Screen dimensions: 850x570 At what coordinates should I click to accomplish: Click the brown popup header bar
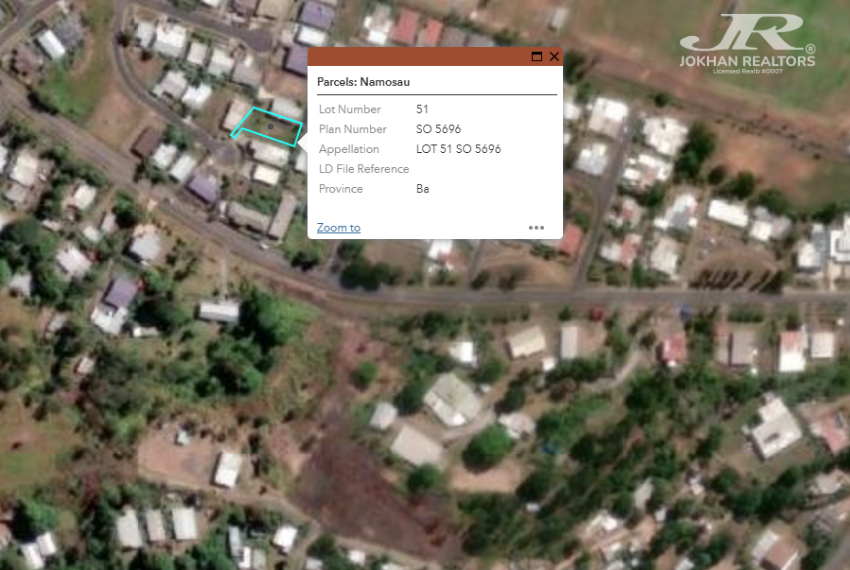pyautogui.click(x=417, y=56)
